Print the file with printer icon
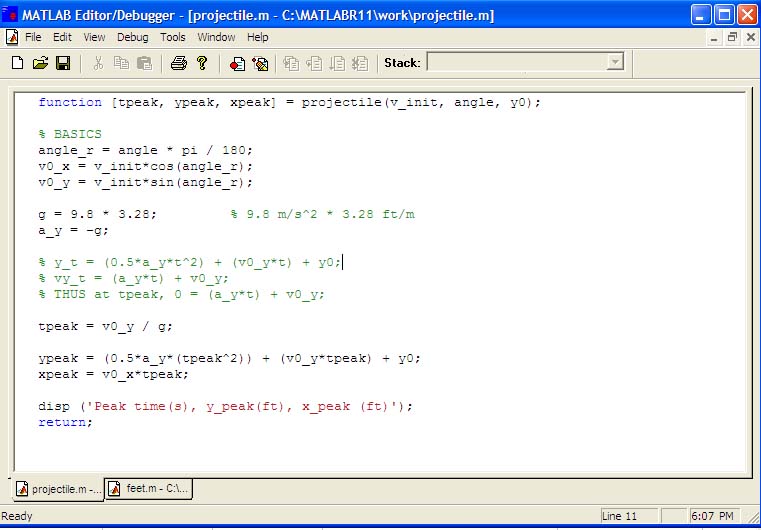This screenshot has width=761, height=530. click(179, 63)
